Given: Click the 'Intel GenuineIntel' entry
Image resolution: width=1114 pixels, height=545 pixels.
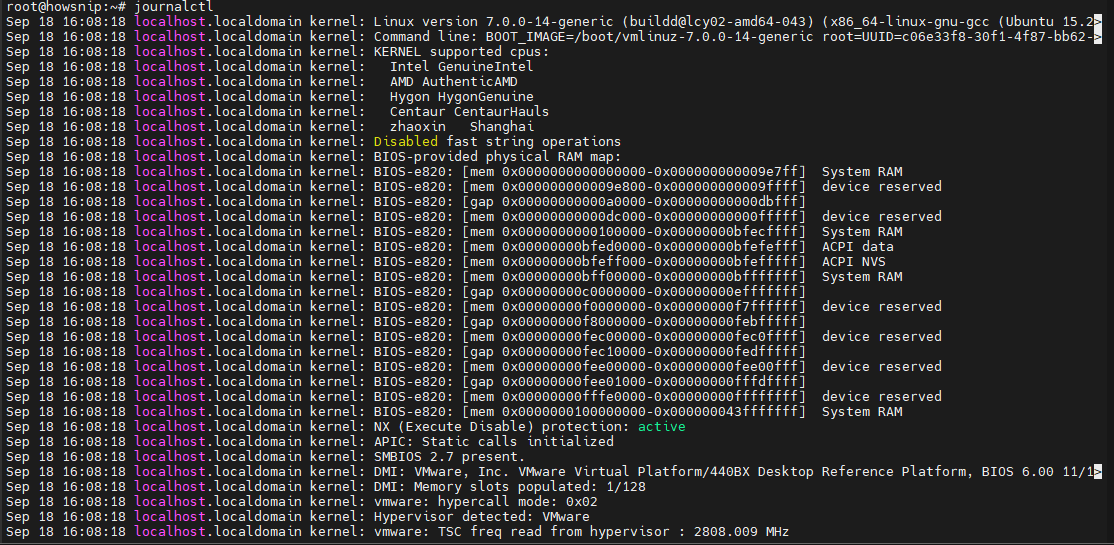Looking at the screenshot, I should (x=462, y=67).
